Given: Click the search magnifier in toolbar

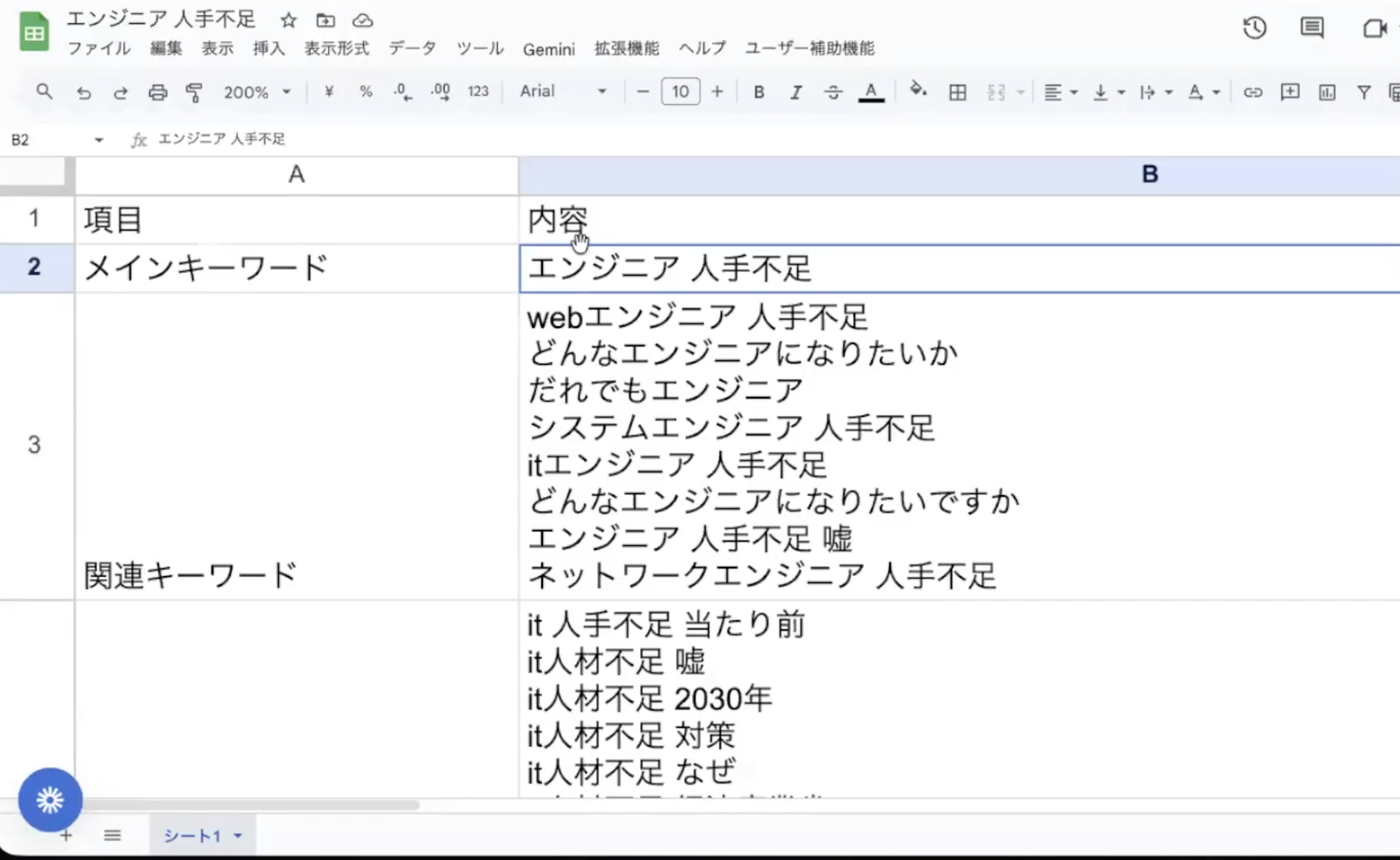Looking at the screenshot, I should pyautogui.click(x=44, y=92).
